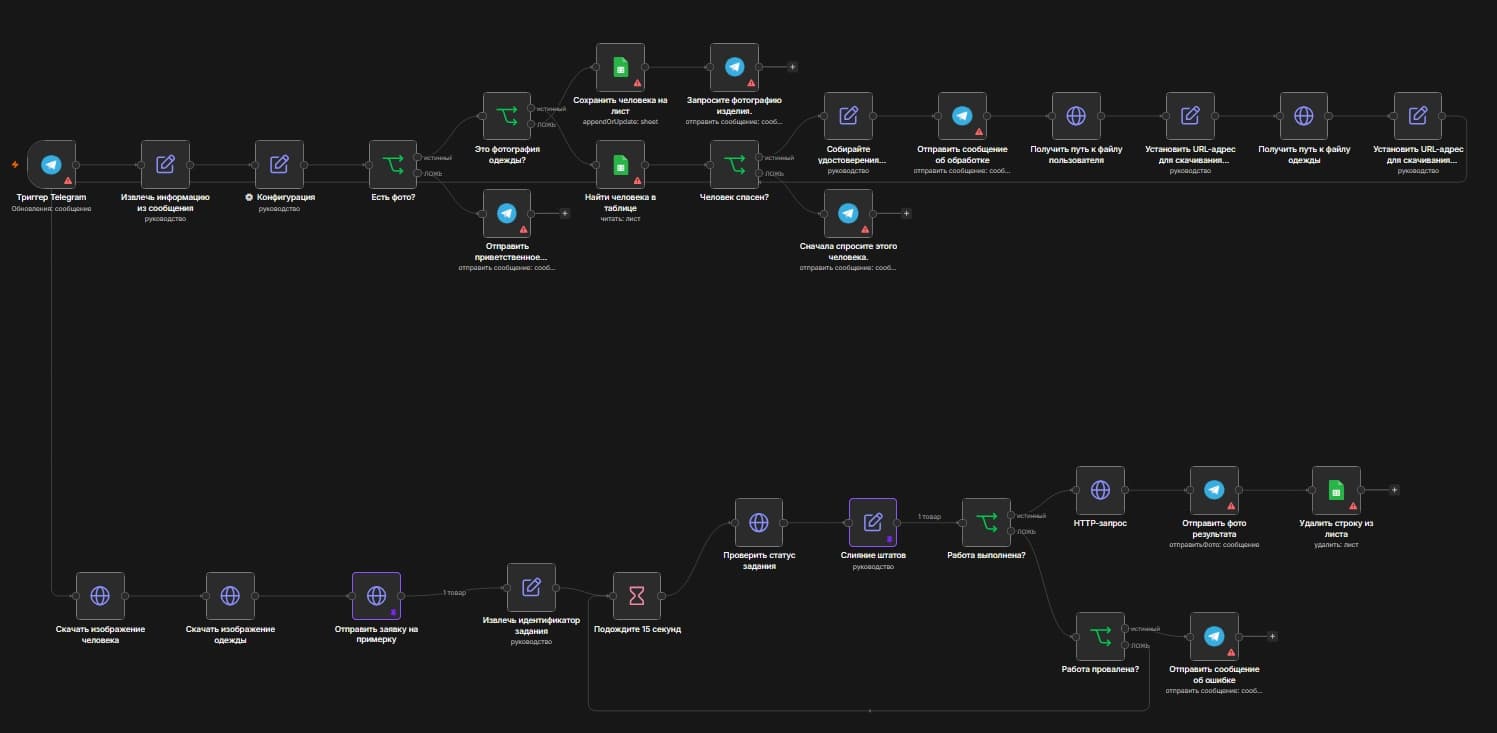Viewport: 1497px width, 733px height.
Task: Select the Триггер Telegram trigger node
Action: pyautogui.click(x=51, y=164)
